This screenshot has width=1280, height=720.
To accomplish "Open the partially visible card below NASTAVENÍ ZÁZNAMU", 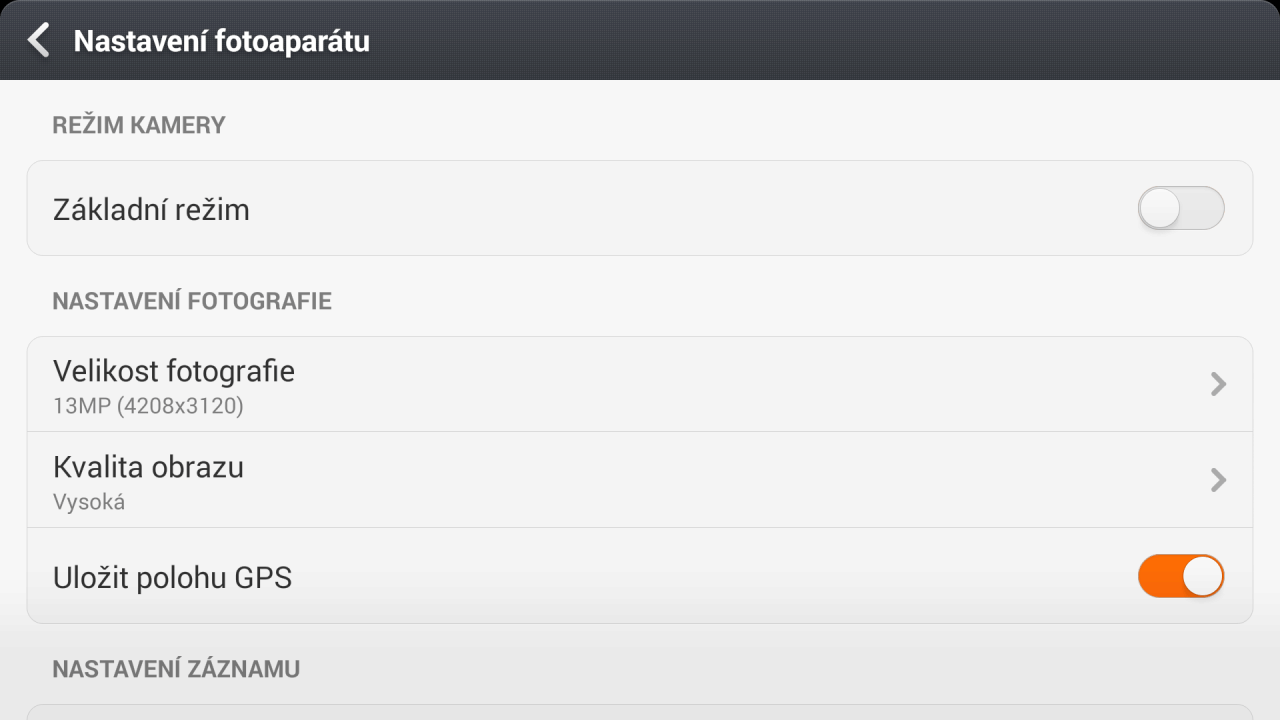I will tap(640, 712).
